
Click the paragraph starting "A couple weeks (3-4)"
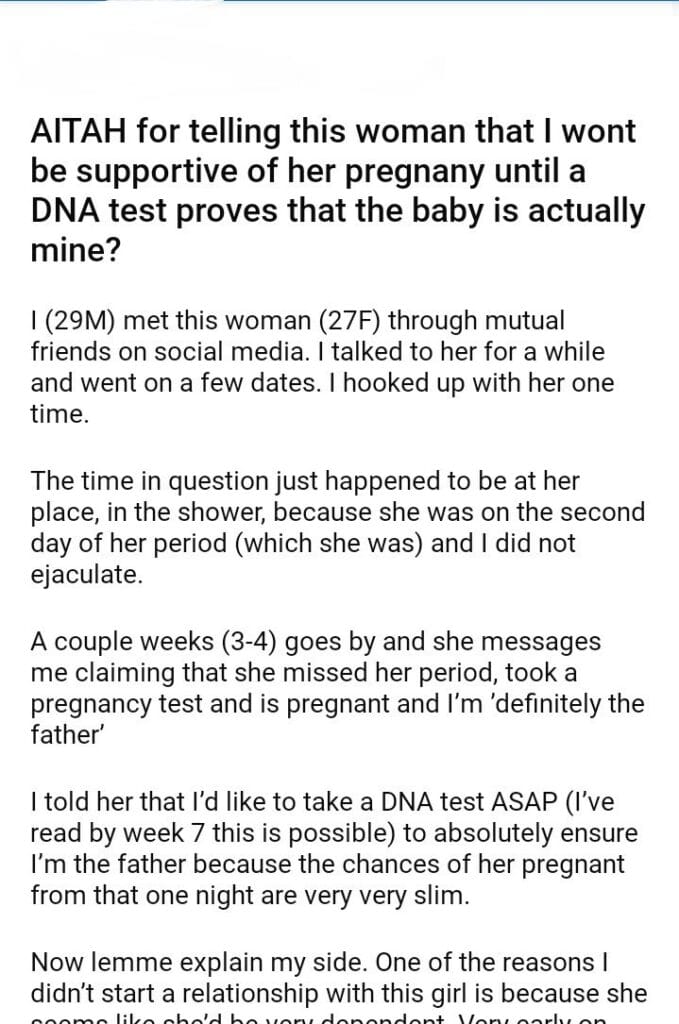point(338,688)
